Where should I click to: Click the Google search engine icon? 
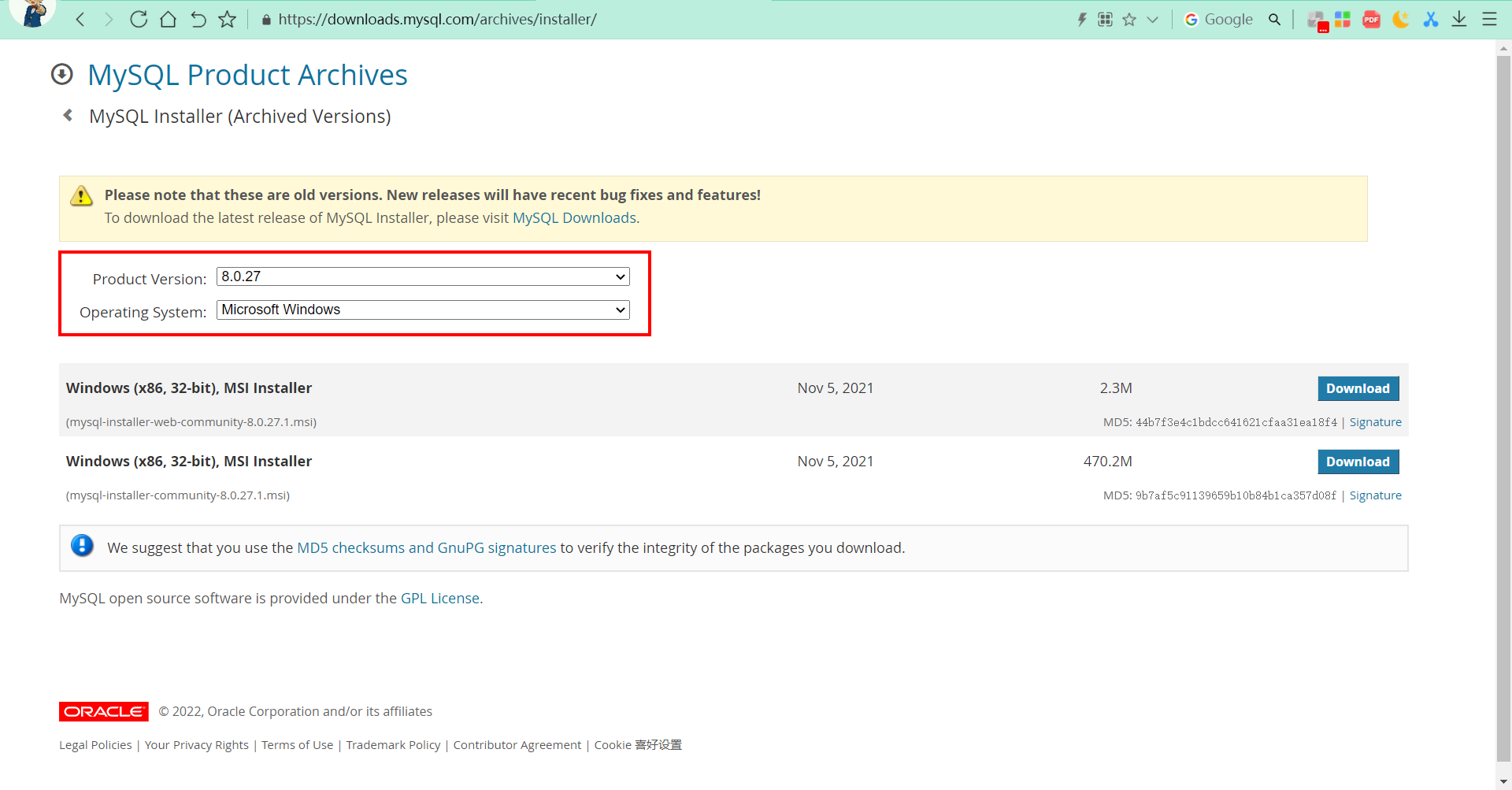click(x=1191, y=20)
